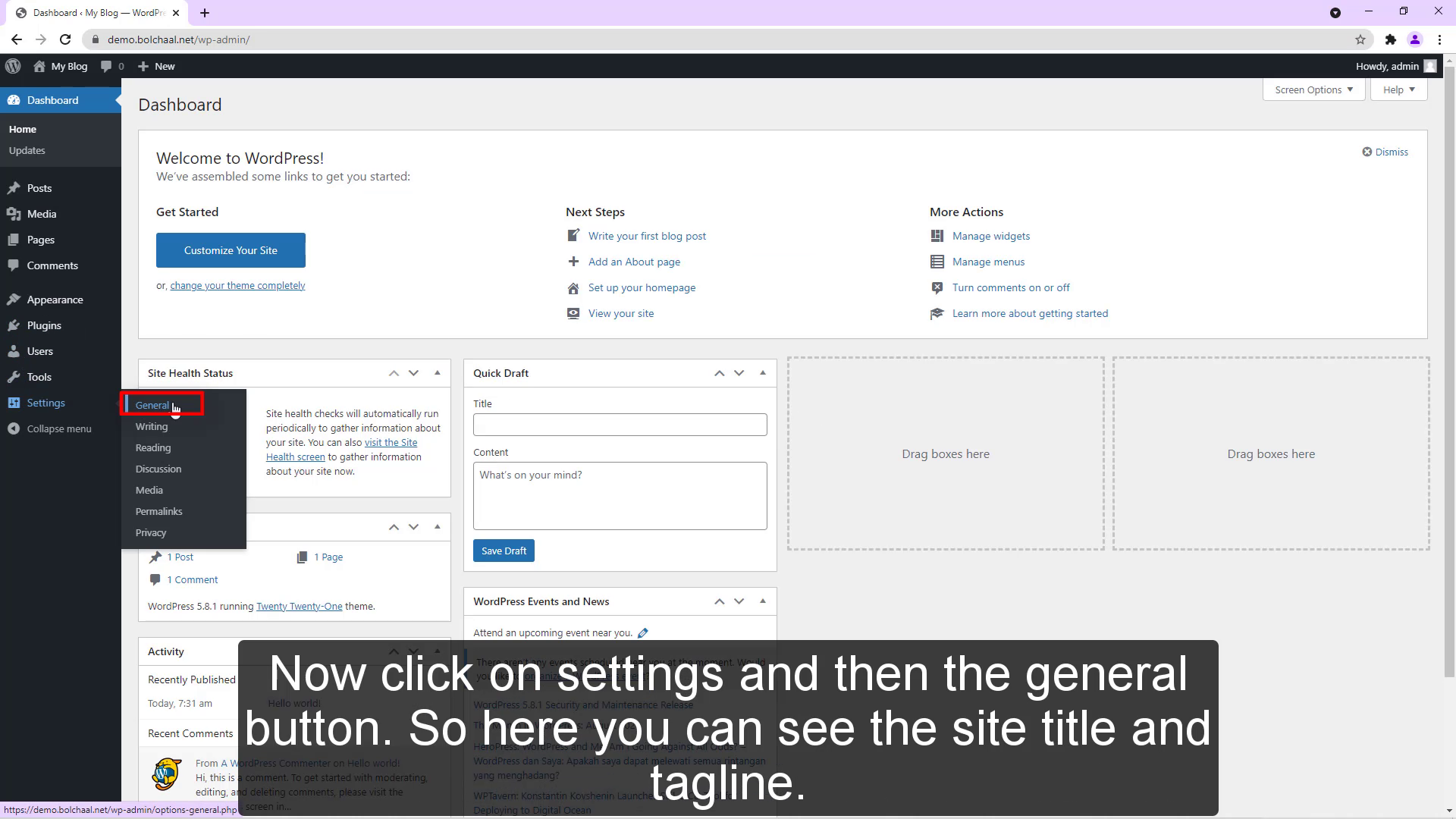Collapse the admin sidebar menu
The height and width of the screenshot is (819, 1456).
click(x=61, y=428)
